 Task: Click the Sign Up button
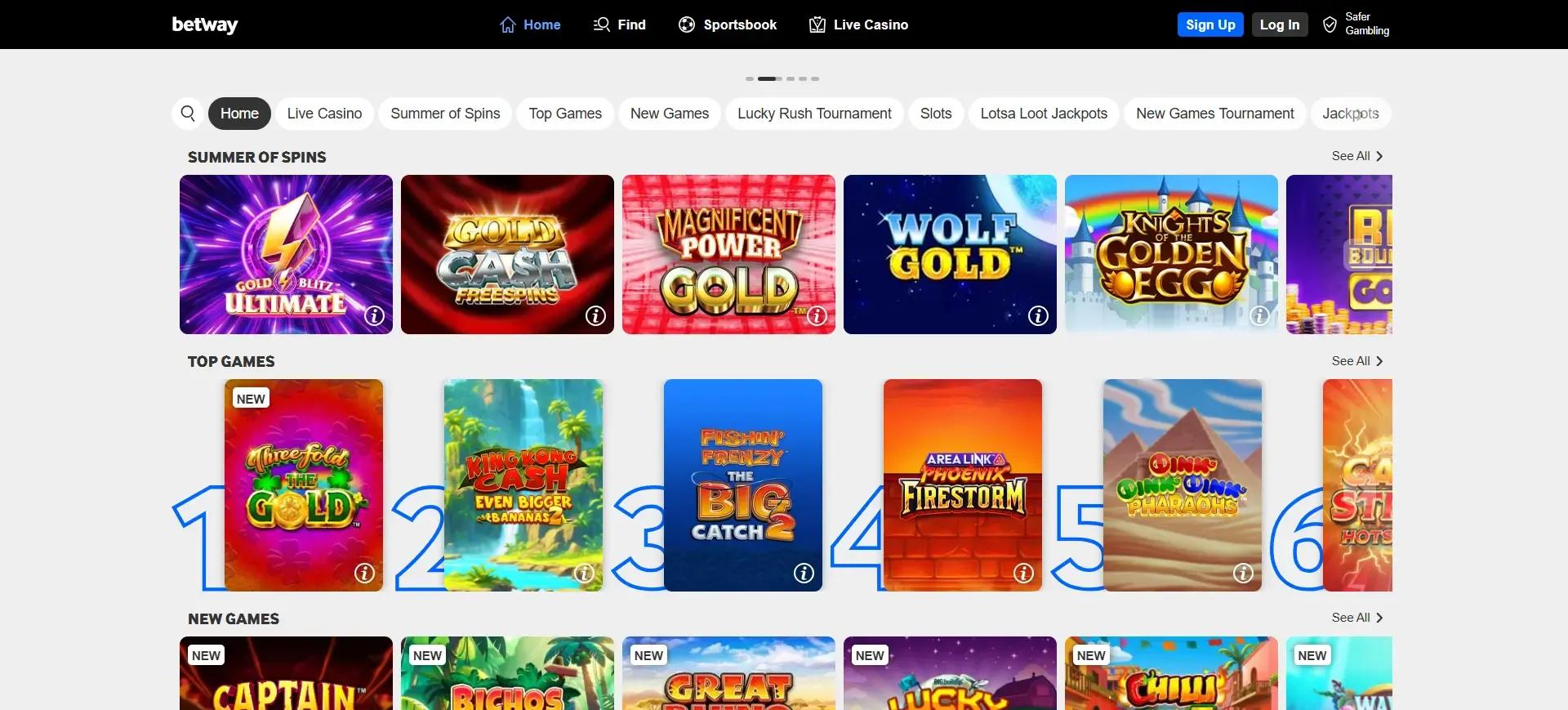point(1210,25)
